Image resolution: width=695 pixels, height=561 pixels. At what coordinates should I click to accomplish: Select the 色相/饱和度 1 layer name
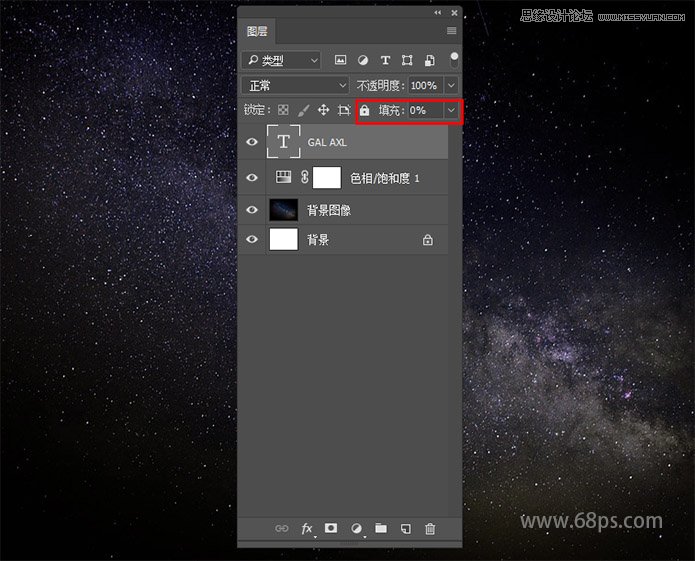tap(385, 178)
